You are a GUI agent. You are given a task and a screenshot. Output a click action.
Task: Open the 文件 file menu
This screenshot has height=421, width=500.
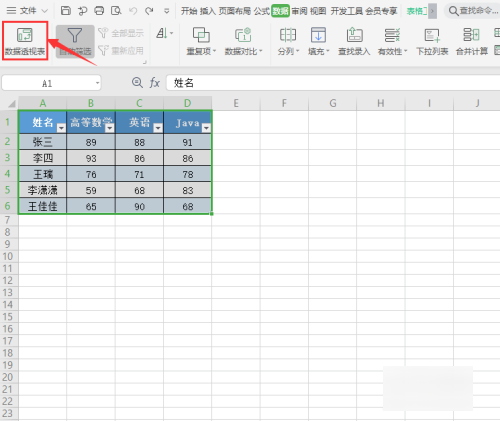pyautogui.click(x=27, y=11)
